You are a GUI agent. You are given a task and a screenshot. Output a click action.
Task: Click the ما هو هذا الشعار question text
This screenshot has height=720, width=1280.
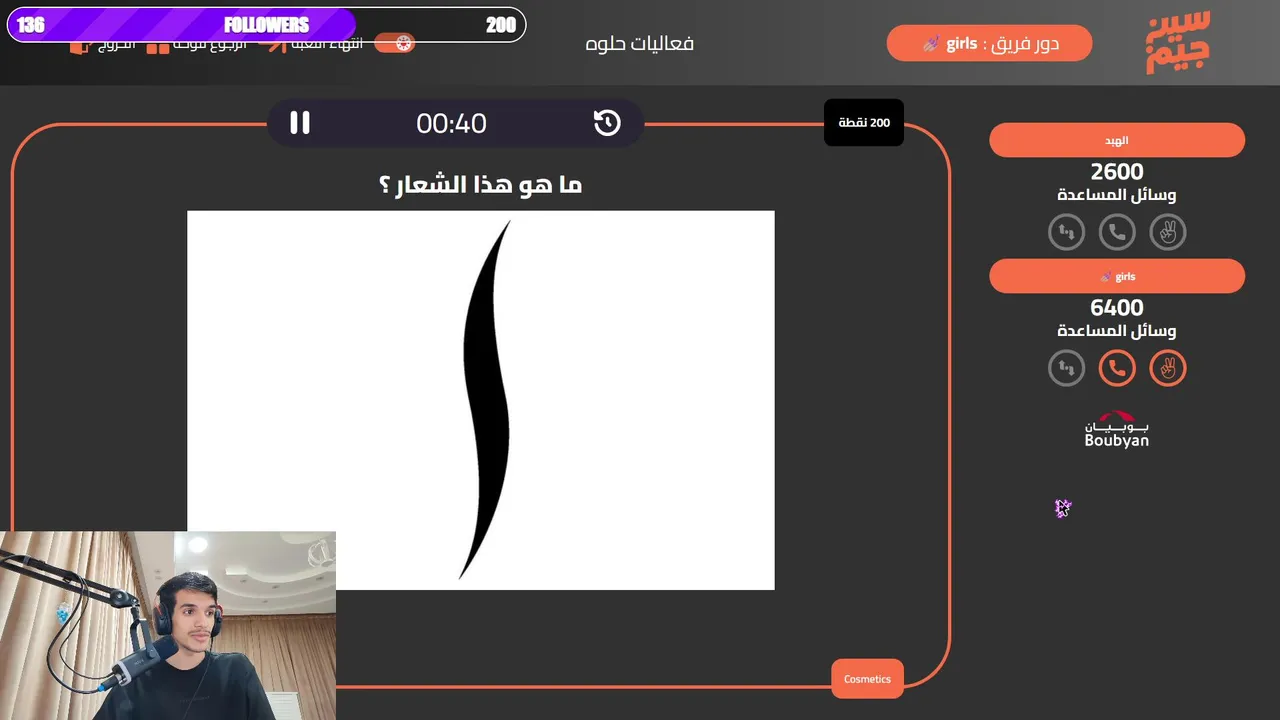[x=481, y=185]
